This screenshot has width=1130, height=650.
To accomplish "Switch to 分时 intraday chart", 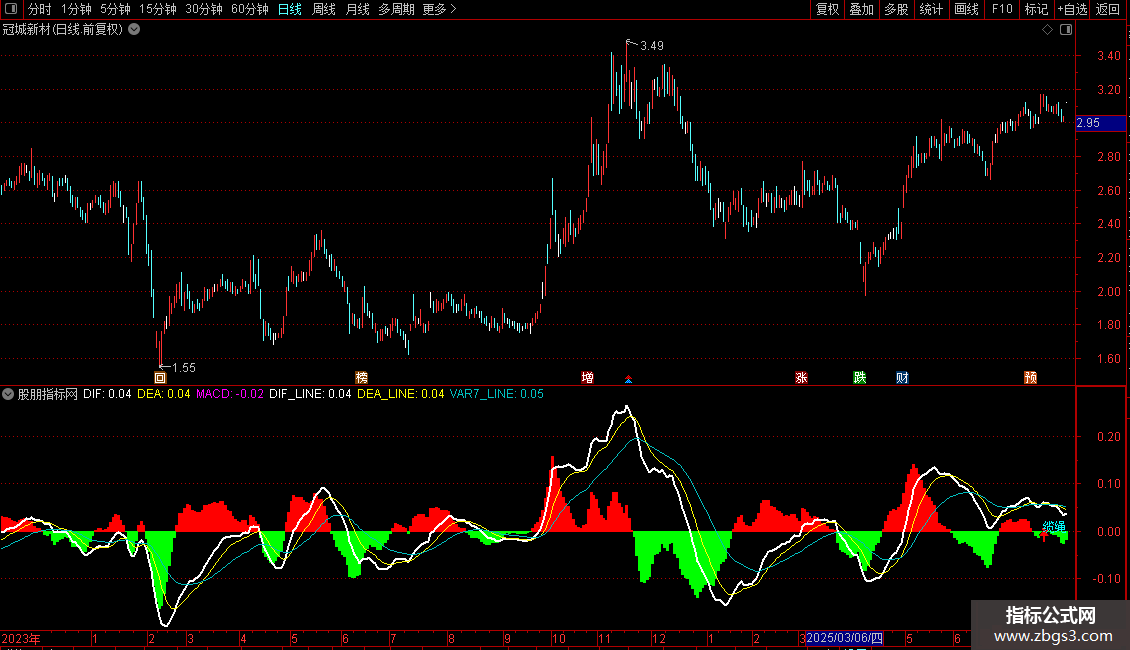I will pyautogui.click(x=40, y=9).
